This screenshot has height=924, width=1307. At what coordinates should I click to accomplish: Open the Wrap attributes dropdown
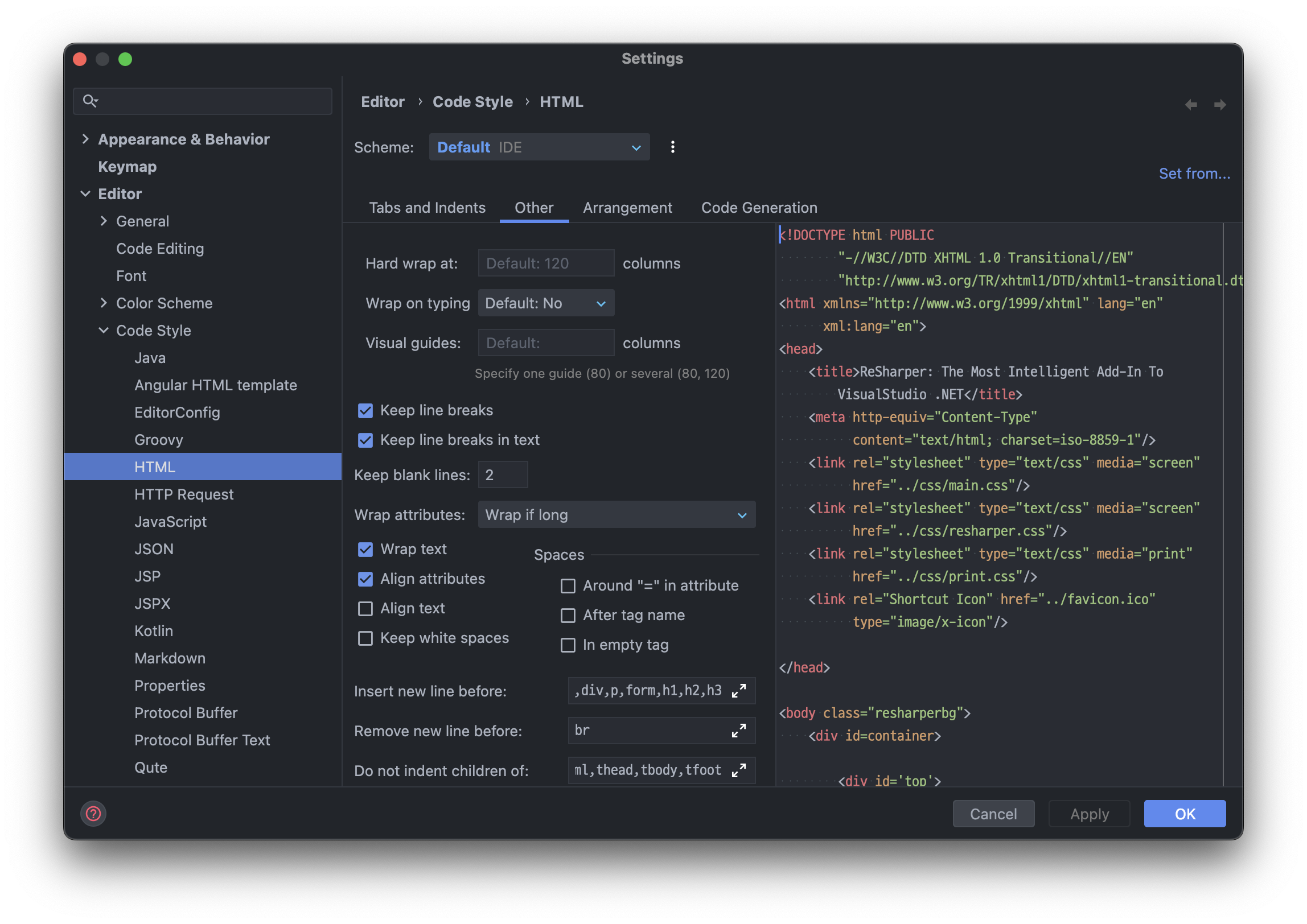point(616,514)
